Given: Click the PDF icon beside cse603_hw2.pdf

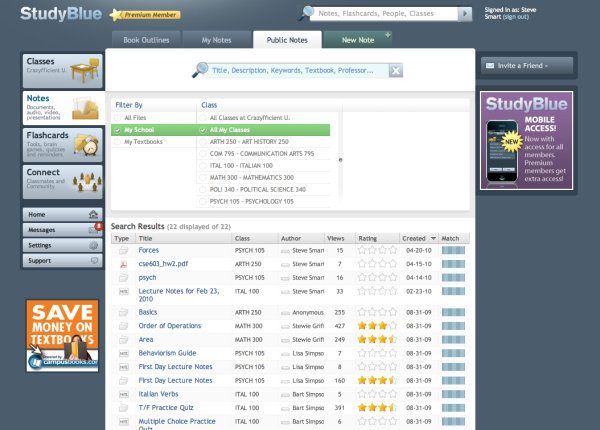Looking at the screenshot, I should point(124,264).
